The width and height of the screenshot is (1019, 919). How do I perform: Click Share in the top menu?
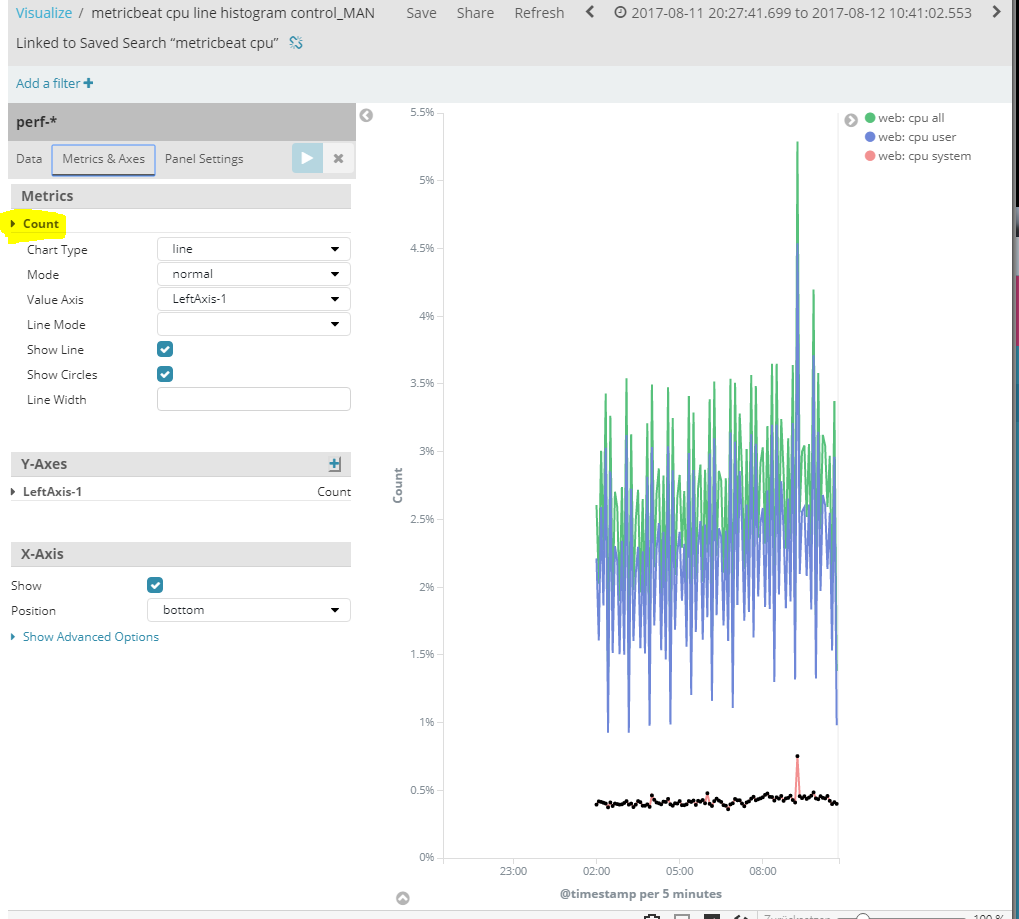(x=475, y=13)
